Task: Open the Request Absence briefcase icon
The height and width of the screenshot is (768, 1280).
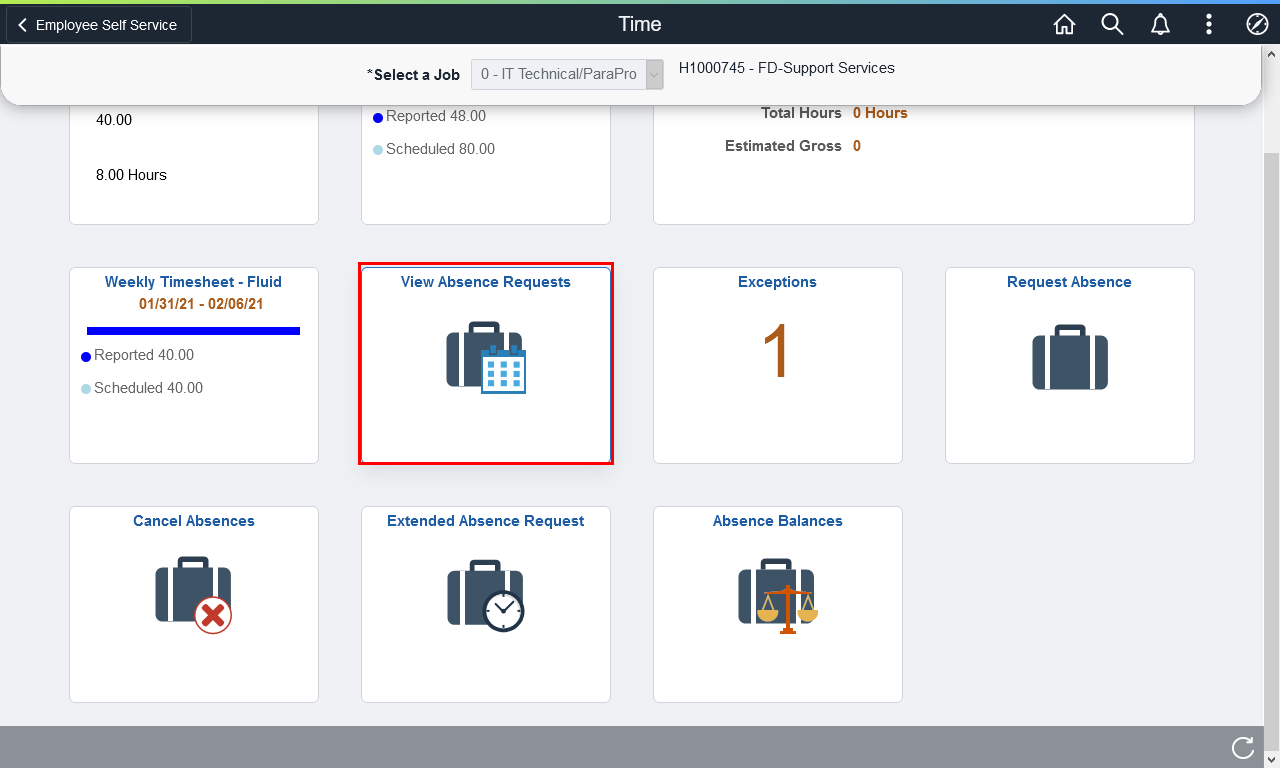Action: coord(1070,358)
